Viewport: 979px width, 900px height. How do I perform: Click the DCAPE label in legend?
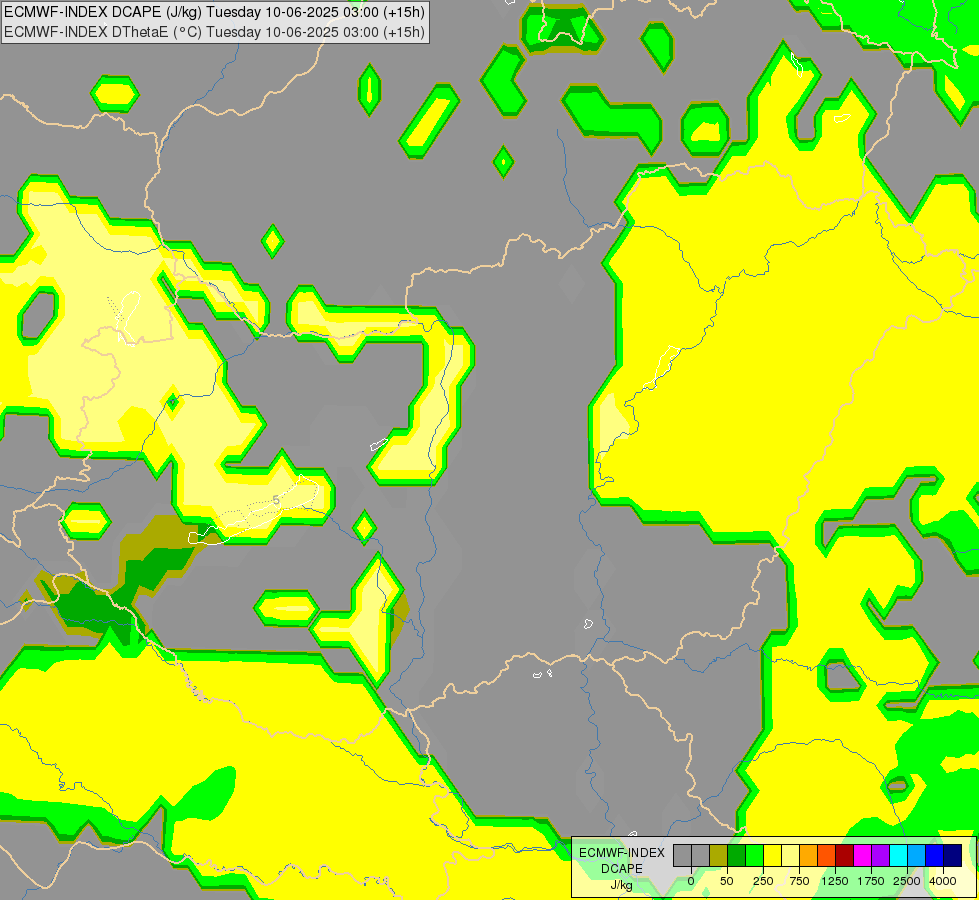pyautogui.click(x=622, y=869)
